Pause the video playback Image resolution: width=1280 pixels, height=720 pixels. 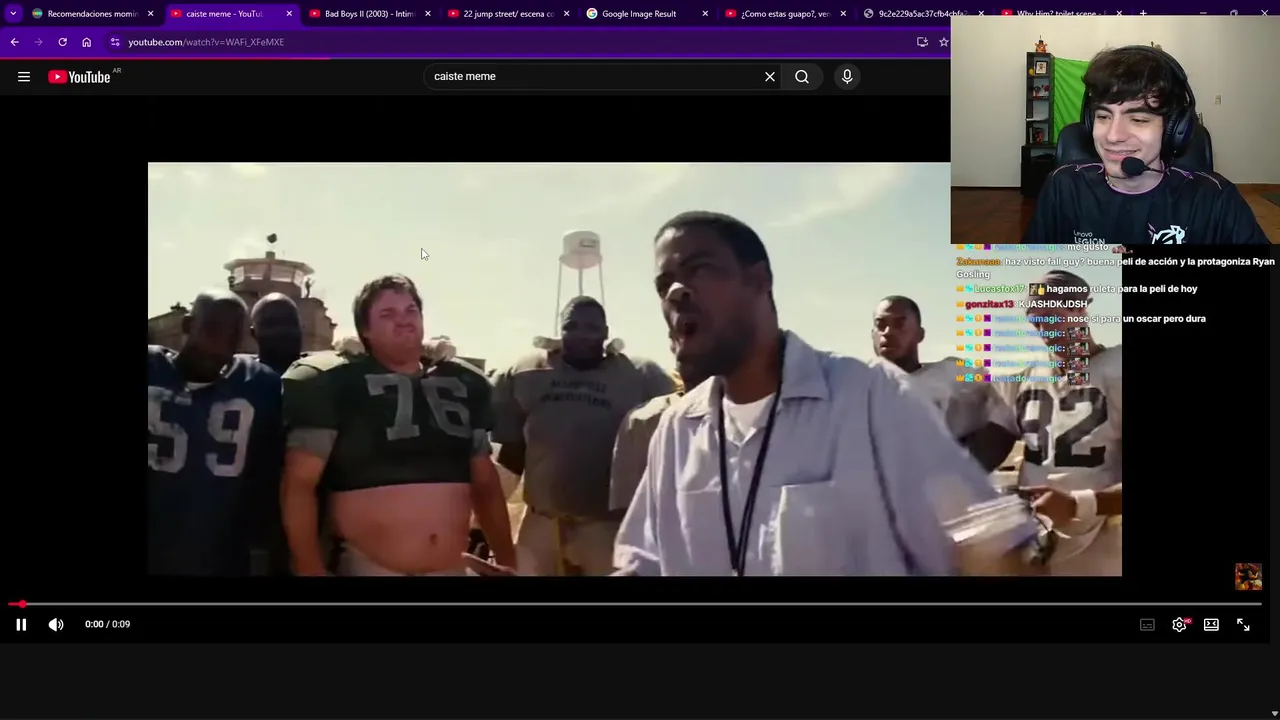point(21,624)
